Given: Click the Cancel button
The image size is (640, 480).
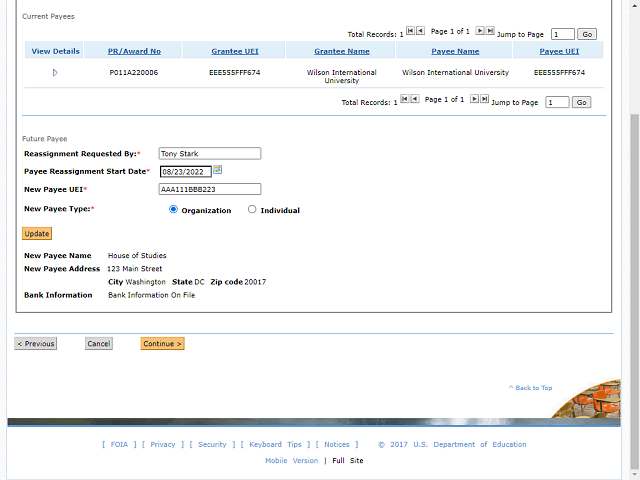Looking at the screenshot, I should click(x=99, y=344).
